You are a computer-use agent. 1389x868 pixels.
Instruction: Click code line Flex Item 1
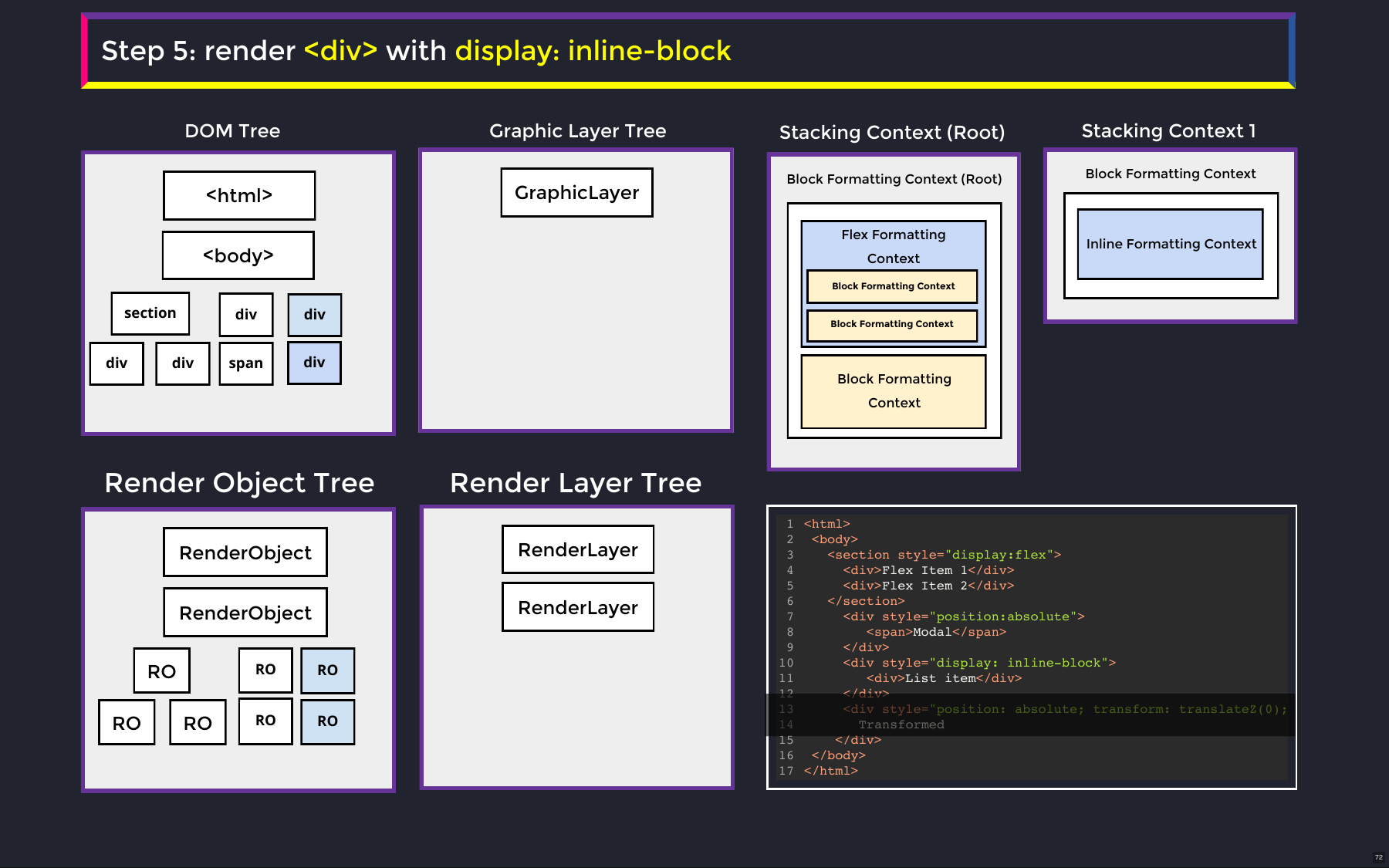click(x=928, y=570)
